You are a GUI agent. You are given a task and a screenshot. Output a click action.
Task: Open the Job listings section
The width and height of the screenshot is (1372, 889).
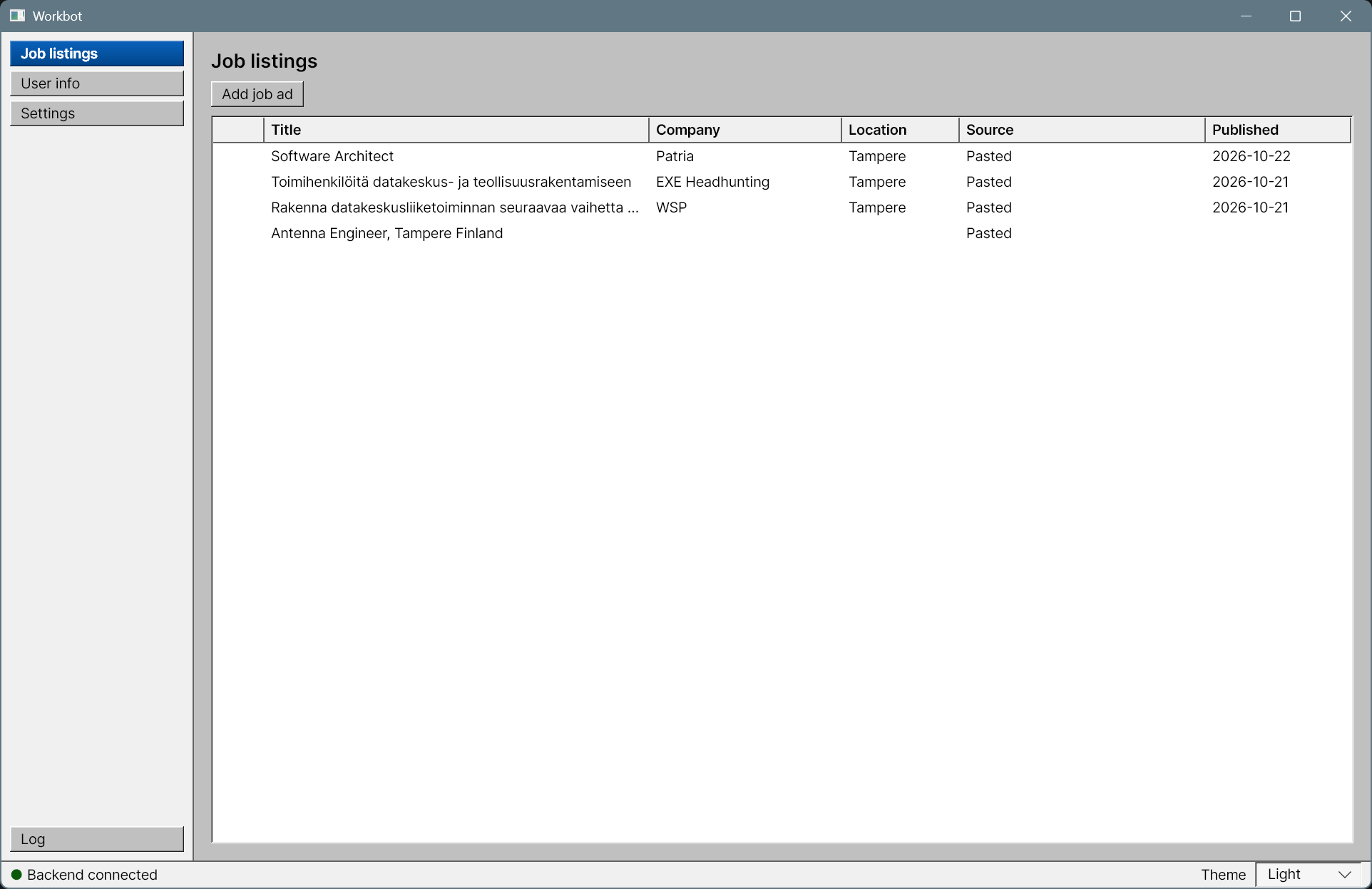tap(97, 53)
